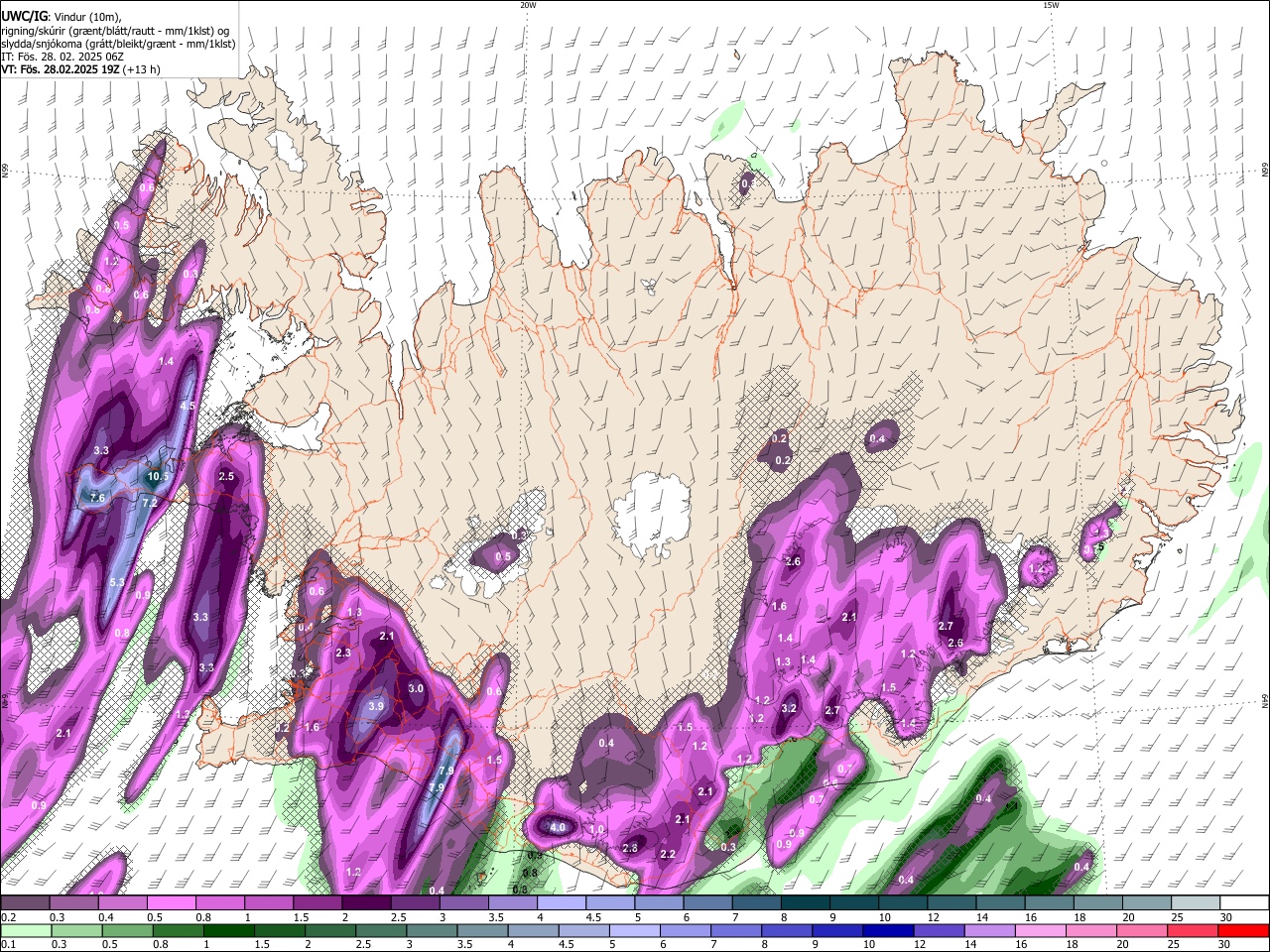Click the 7.6 value label on the map
Image resolution: width=1270 pixels, height=952 pixels.
pyautogui.click(x=97, y=498)
